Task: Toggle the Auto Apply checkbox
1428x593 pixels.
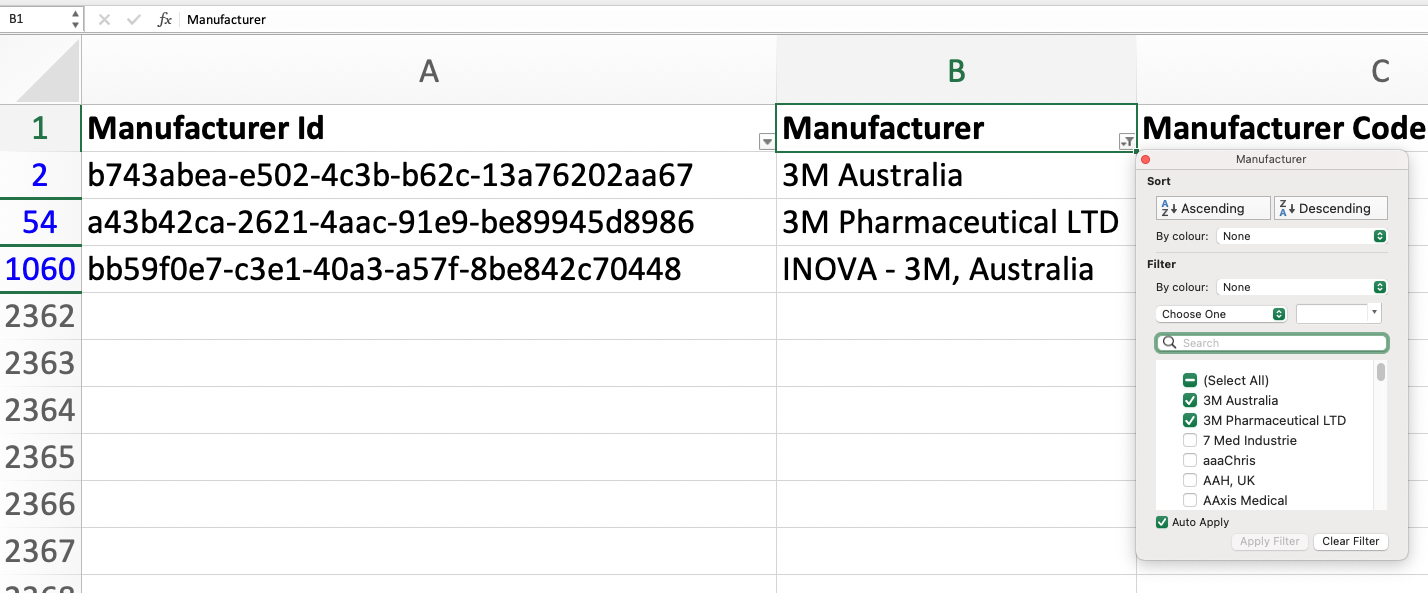Action: [x=1162, y=522]
